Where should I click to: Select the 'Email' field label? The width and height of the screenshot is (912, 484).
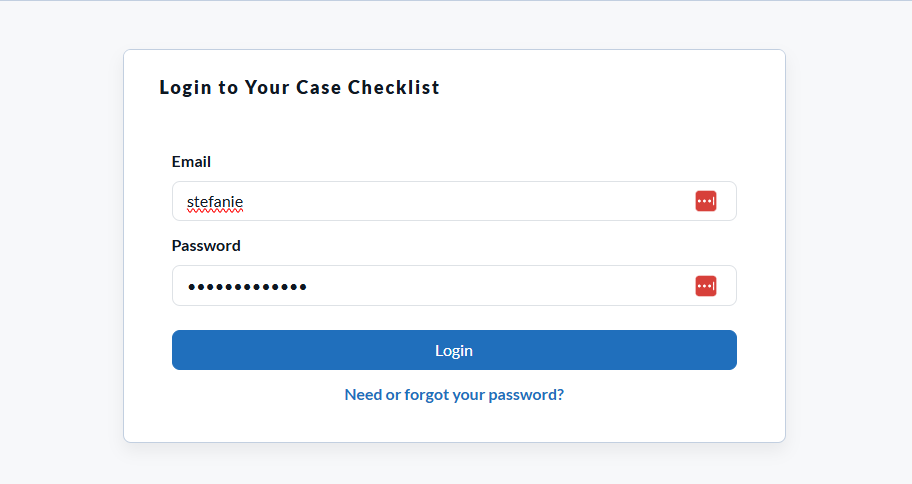[x=191, y=162]
